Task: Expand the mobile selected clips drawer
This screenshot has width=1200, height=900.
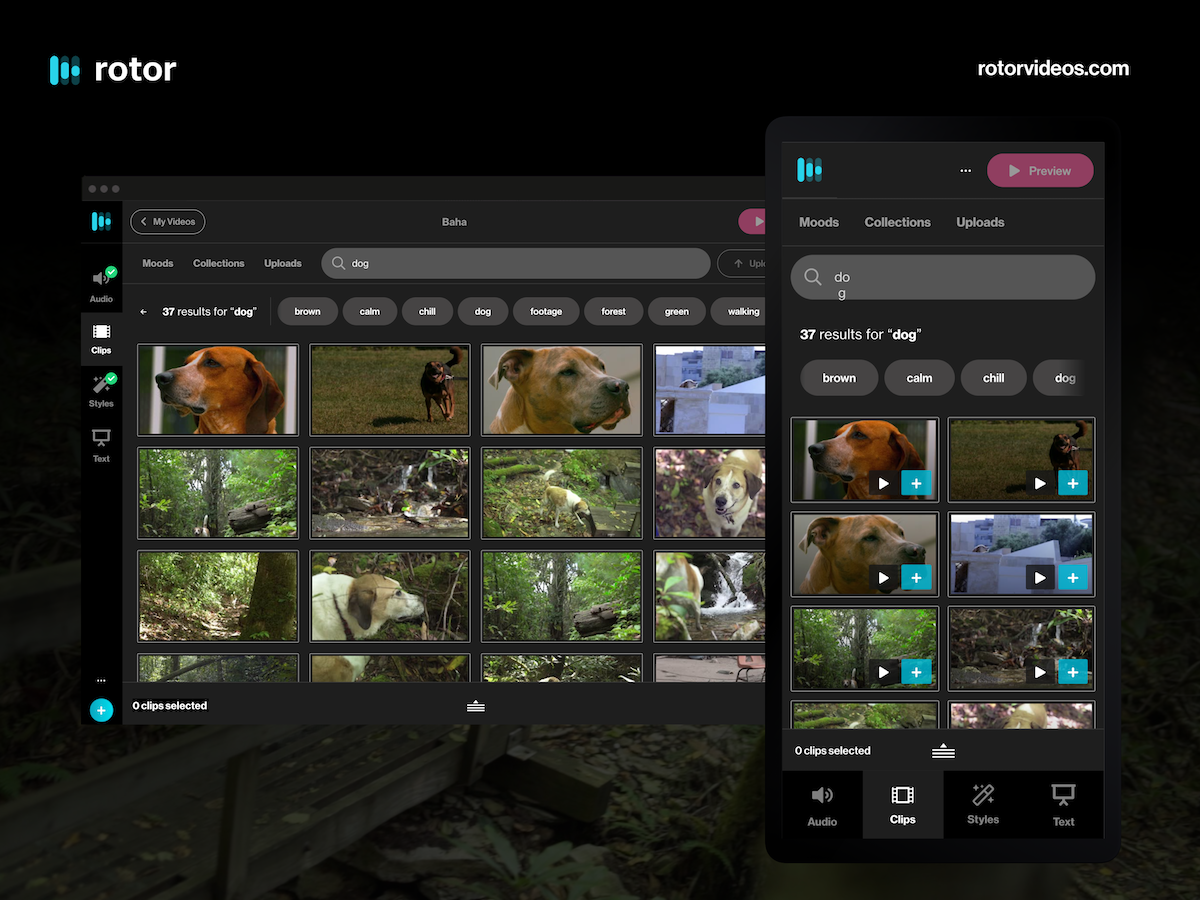Action: point(943,751)
